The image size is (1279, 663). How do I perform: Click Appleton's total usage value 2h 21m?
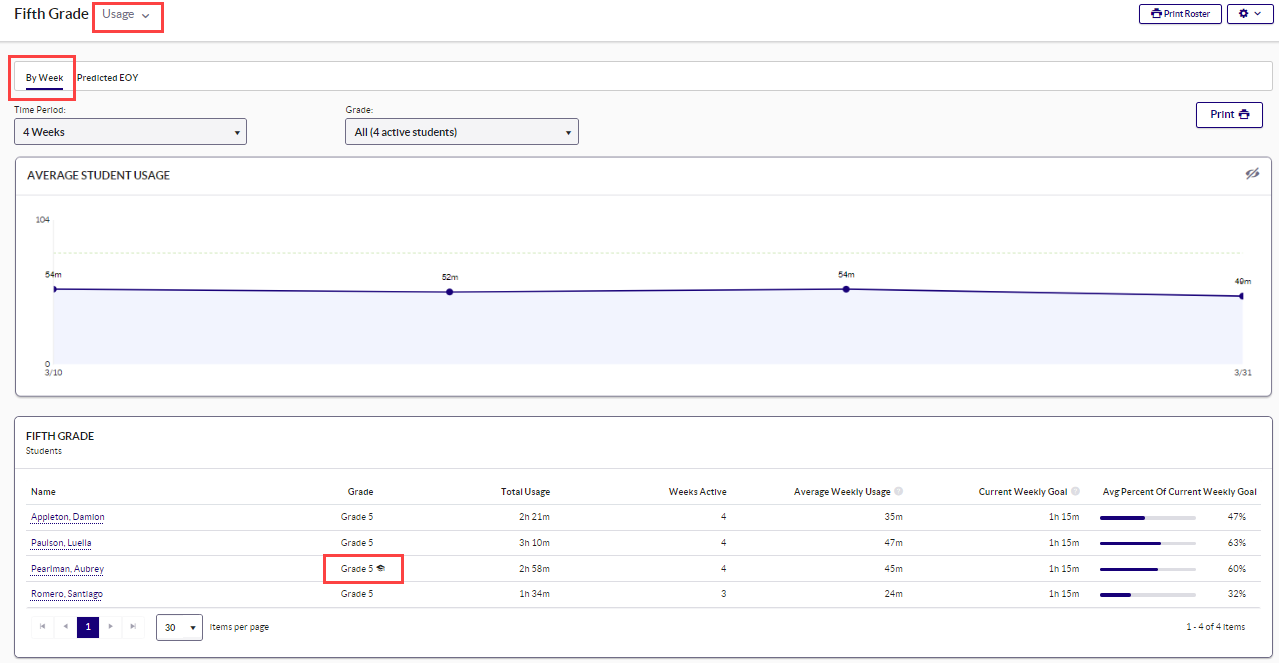pyautogui.click(x=535, y=517)
